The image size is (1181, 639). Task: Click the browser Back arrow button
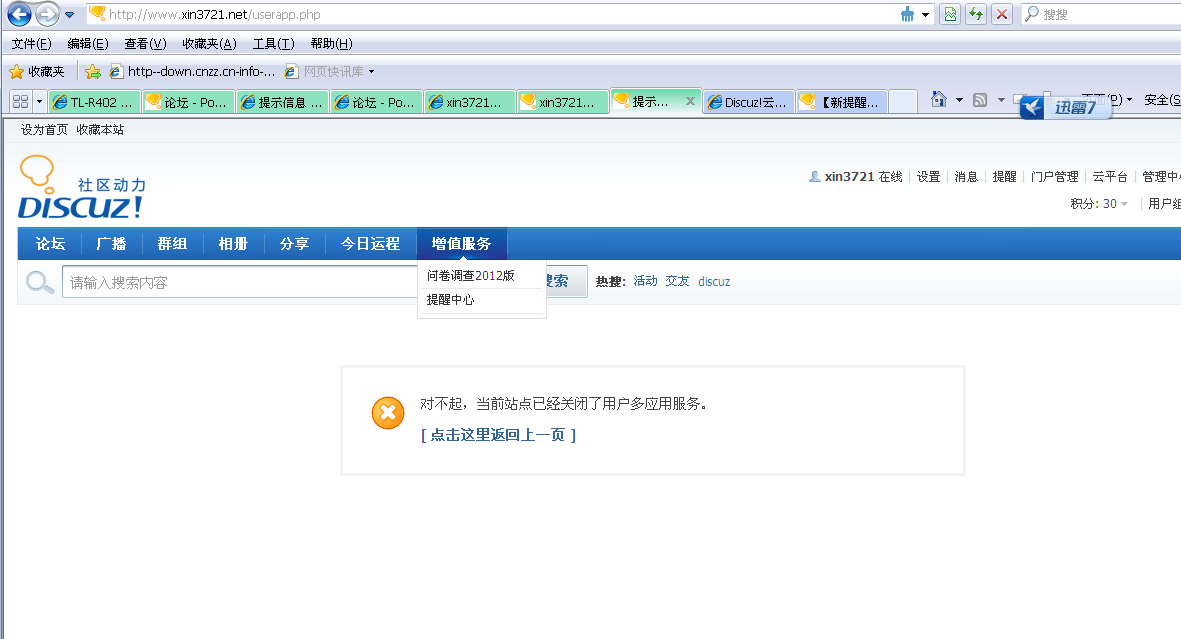tap(20, 14)
